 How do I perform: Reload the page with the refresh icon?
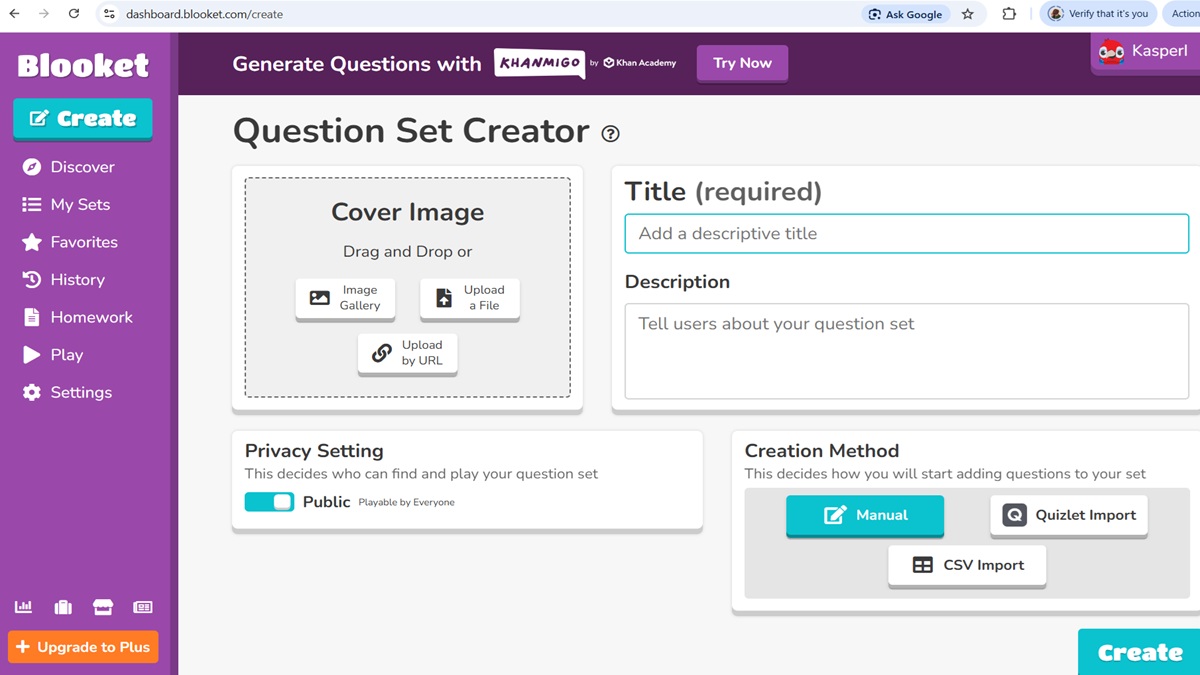73,14
